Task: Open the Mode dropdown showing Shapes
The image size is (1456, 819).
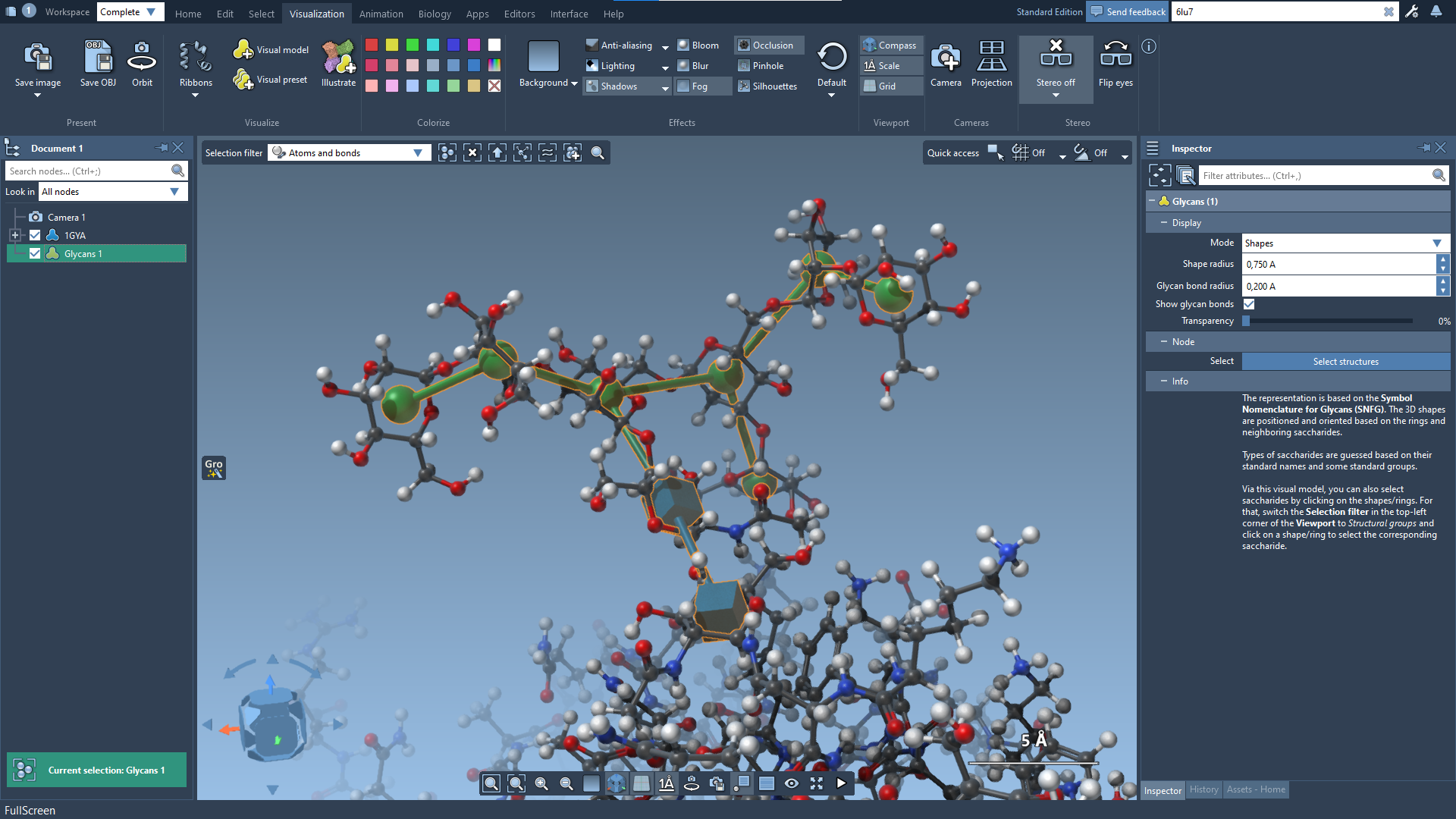Action: click(1345, 243)
